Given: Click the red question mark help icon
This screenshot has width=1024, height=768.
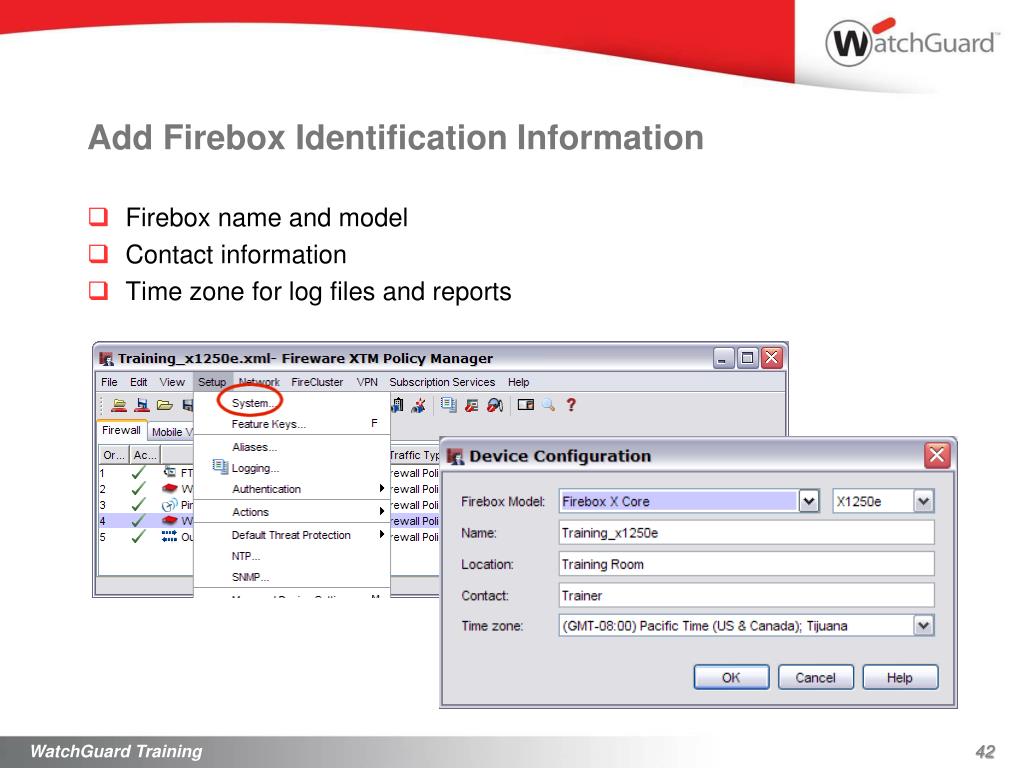Looking at the screenshot, I should [x=571, y=405].
